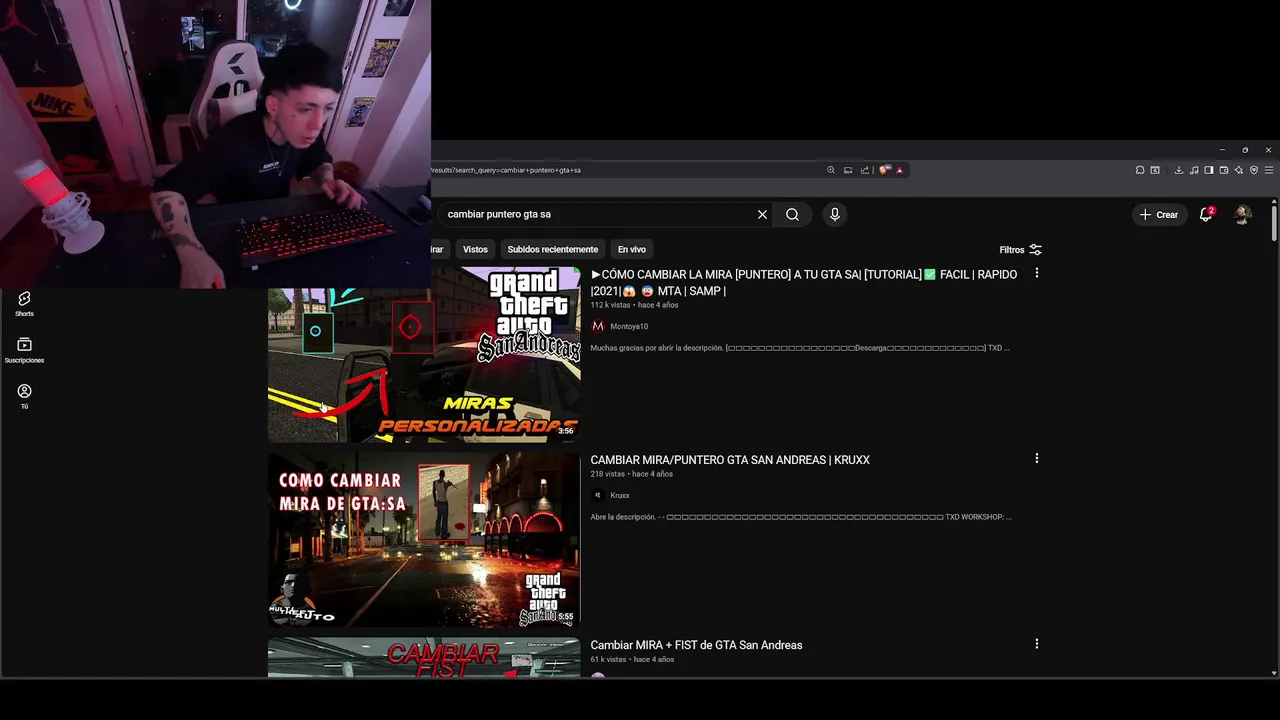Viewport: 1280px width, 720px height.
Task: Open the Leo AI sparkle icon
Action: point(1239,170)
